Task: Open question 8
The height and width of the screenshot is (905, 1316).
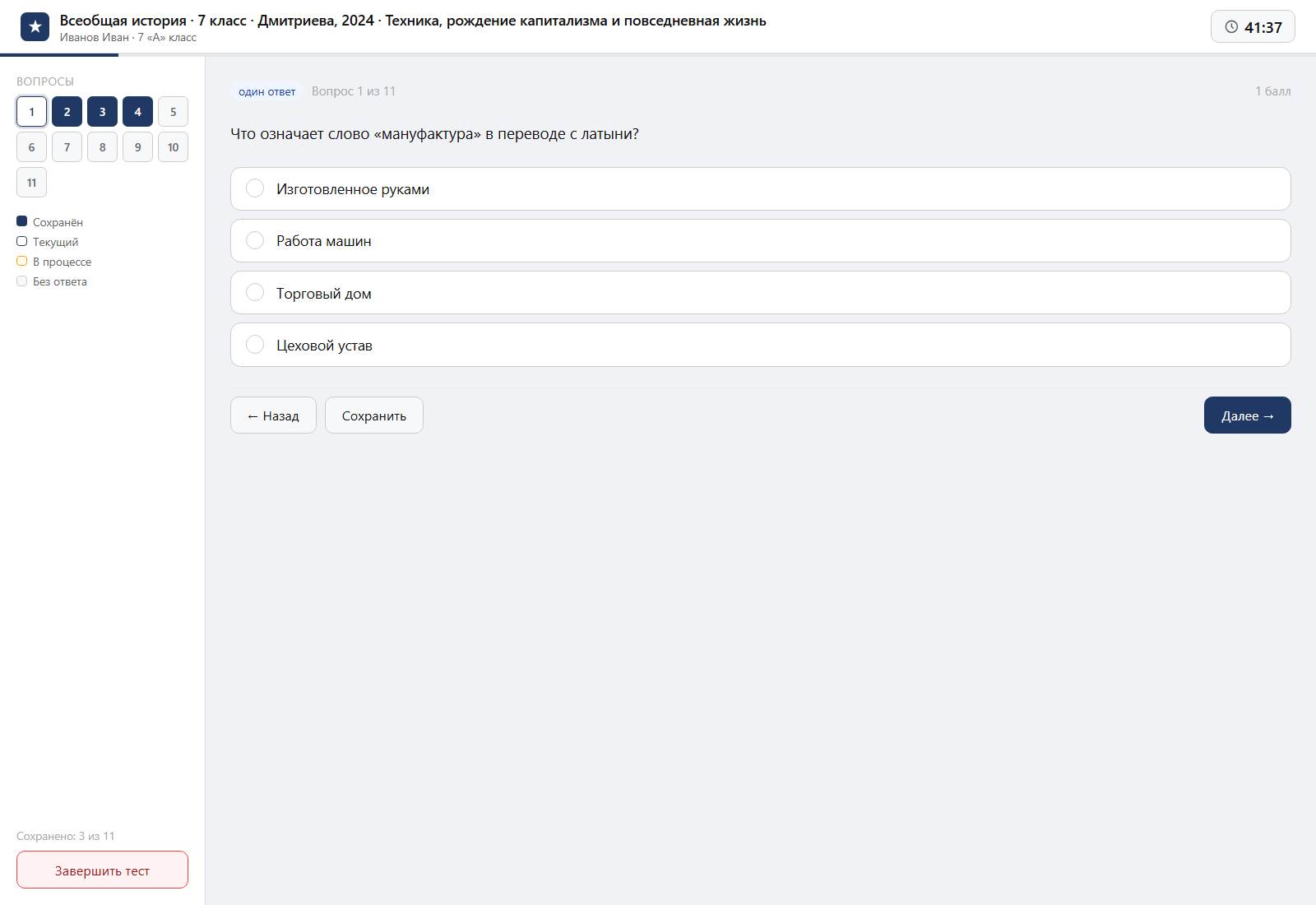Action: [102, 147]
